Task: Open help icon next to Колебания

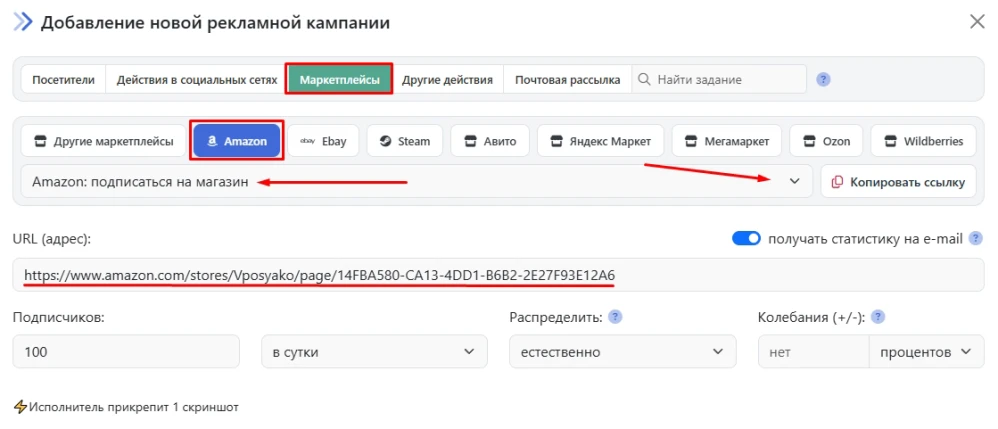Action: (x=878, y=317)
